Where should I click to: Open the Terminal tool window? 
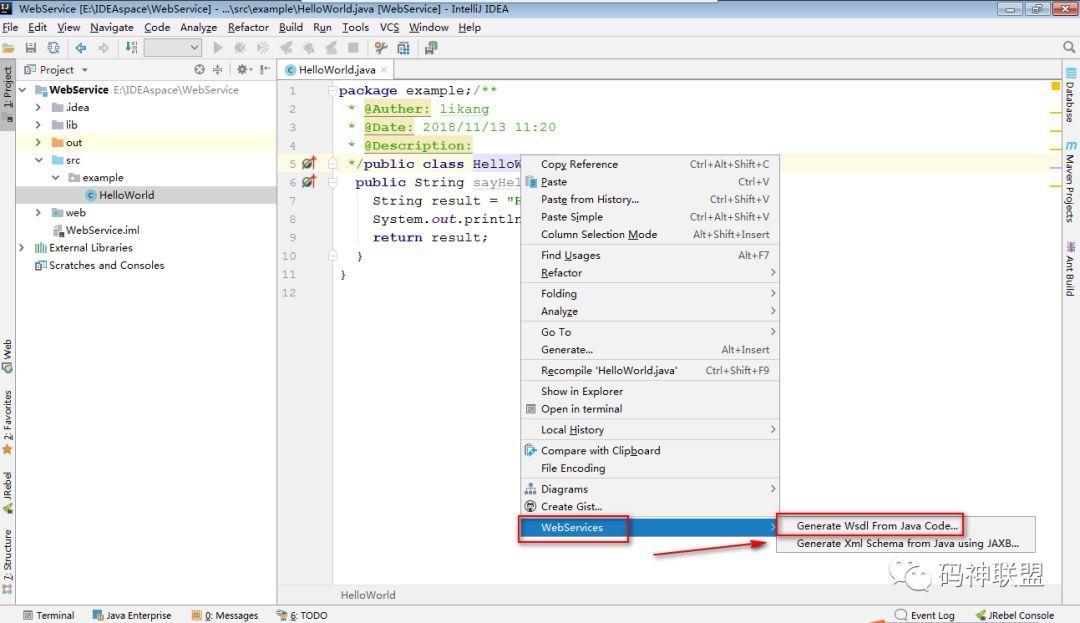(x=48, y=615)
